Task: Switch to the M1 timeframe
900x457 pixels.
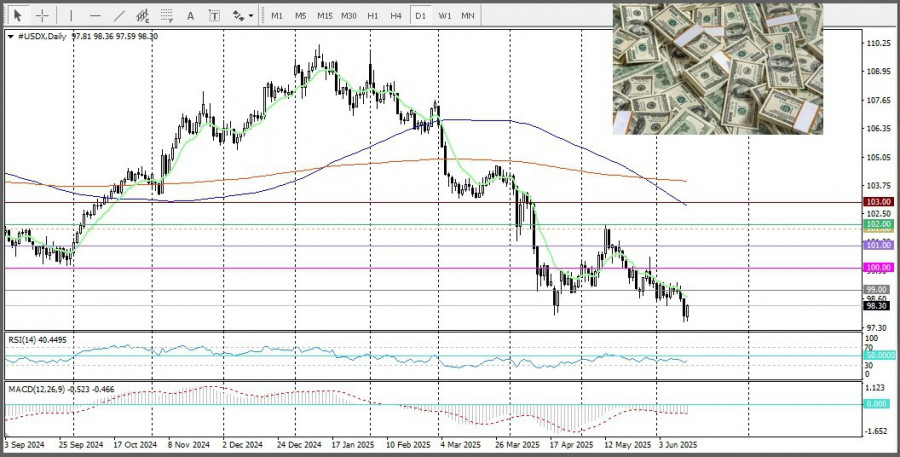Action: pyautogui.click(x=276, y=16)
